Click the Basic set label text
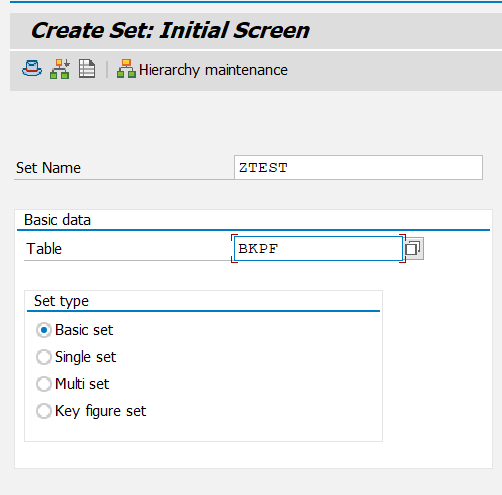The height and width of the screenshot is (495, 502). click(x=84, y=330)
